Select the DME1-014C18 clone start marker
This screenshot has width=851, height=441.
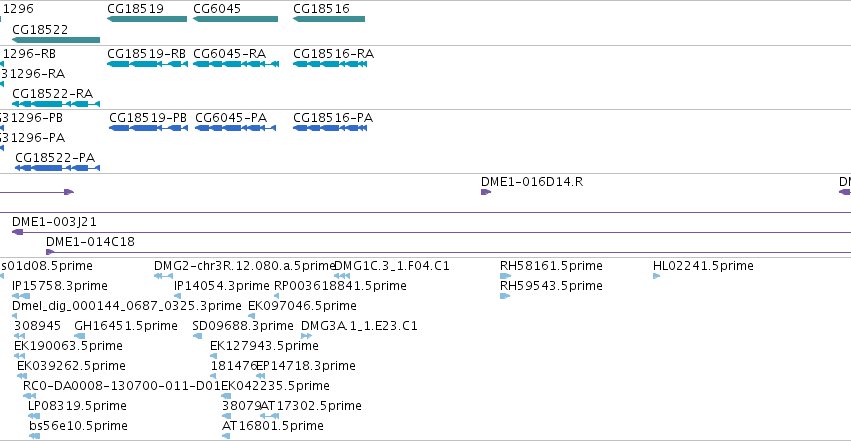[x=50, y=252]
